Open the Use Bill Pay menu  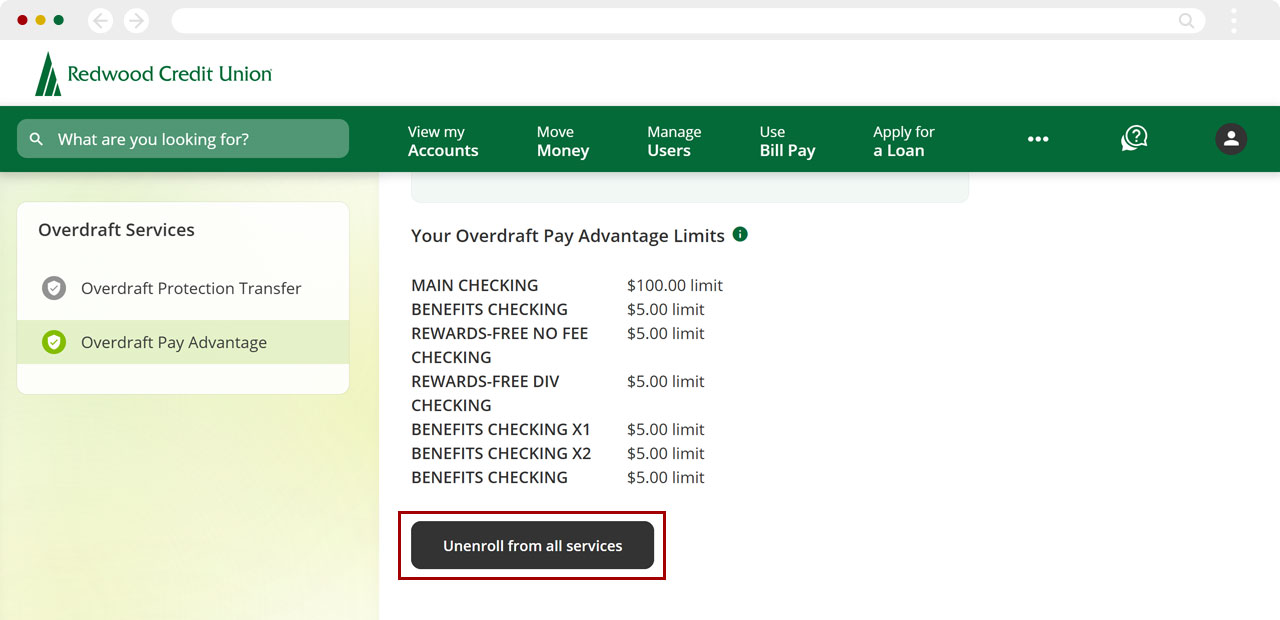pos(787,141)
